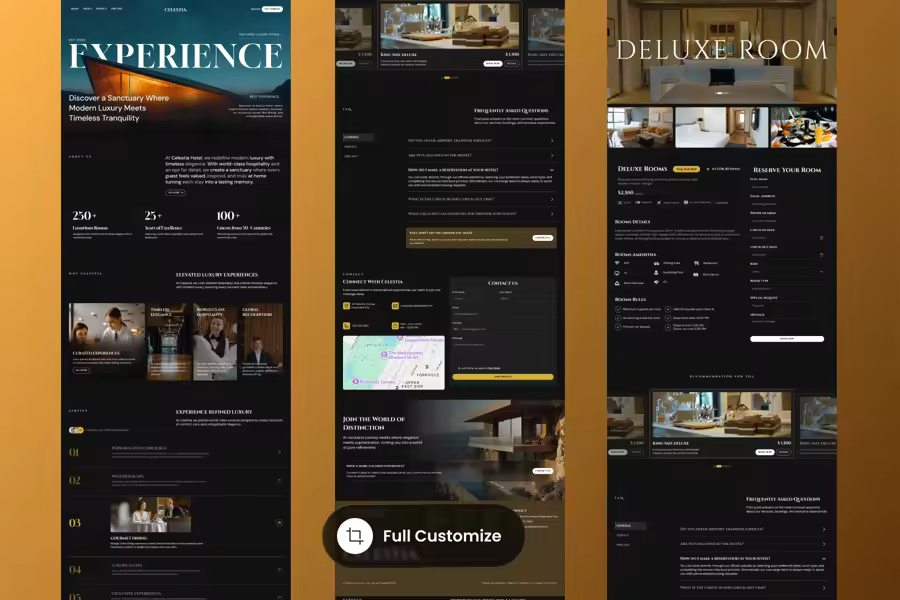Click the crop icon on Full Customize badge
Viewport: 900px width, 600px height.
(x=354, y=536)
